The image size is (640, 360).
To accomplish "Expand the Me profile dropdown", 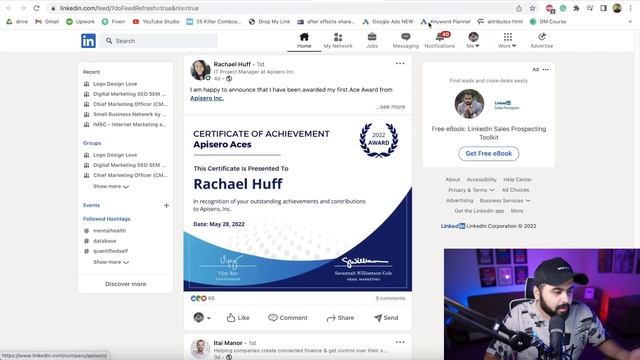I will (x=473, y=41).
